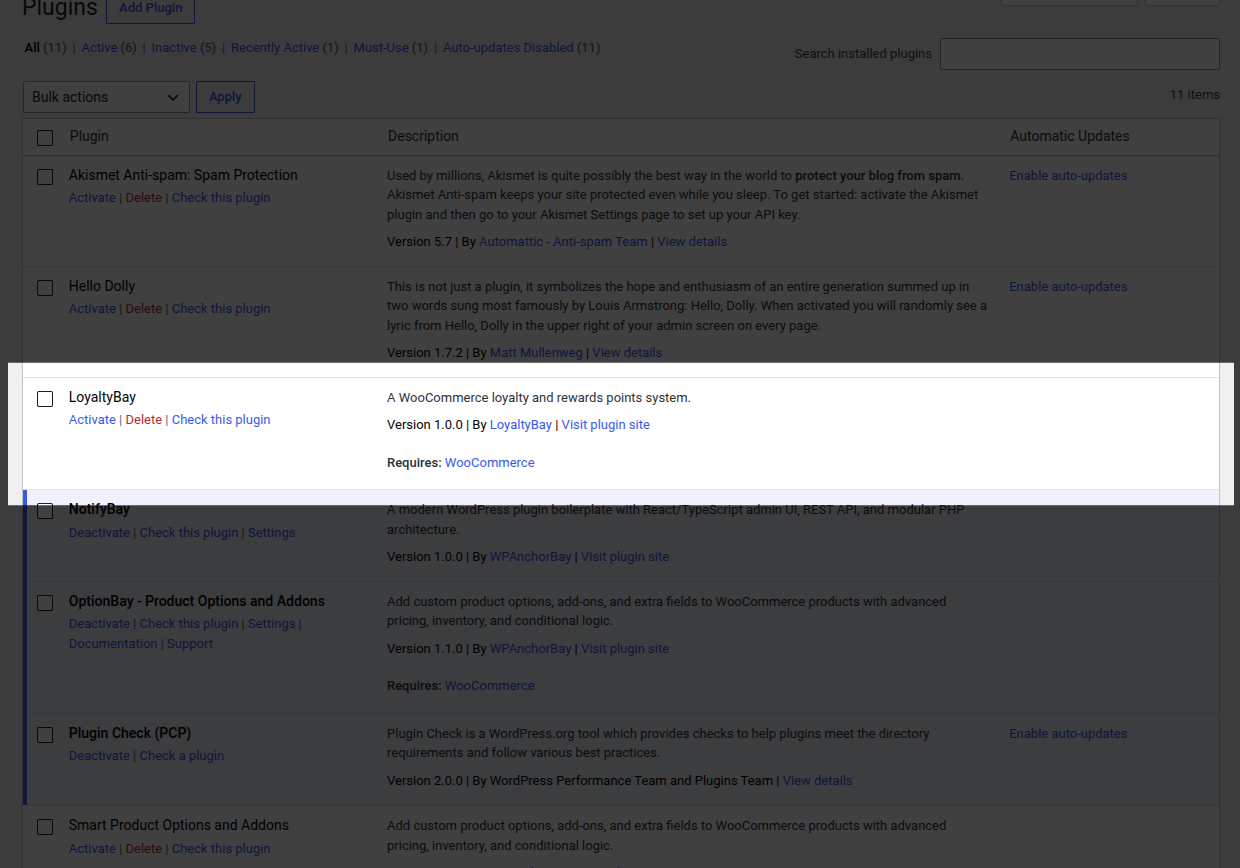Delete the Akismet Anti-spam plugin

pyautogui.click(x=143, y=198)
